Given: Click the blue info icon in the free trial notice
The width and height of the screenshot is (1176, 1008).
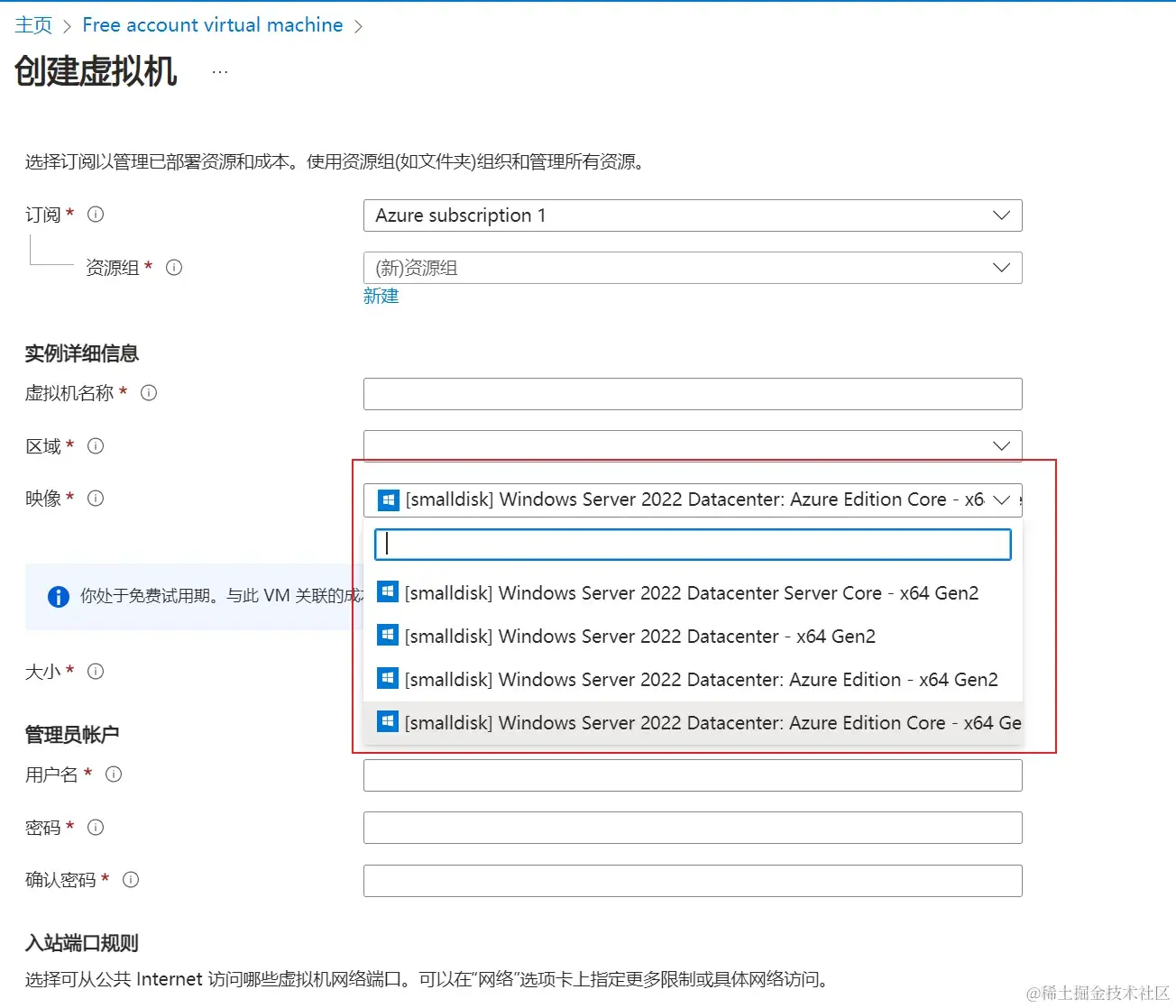Looking at the screenshot, I should [59, 596].
